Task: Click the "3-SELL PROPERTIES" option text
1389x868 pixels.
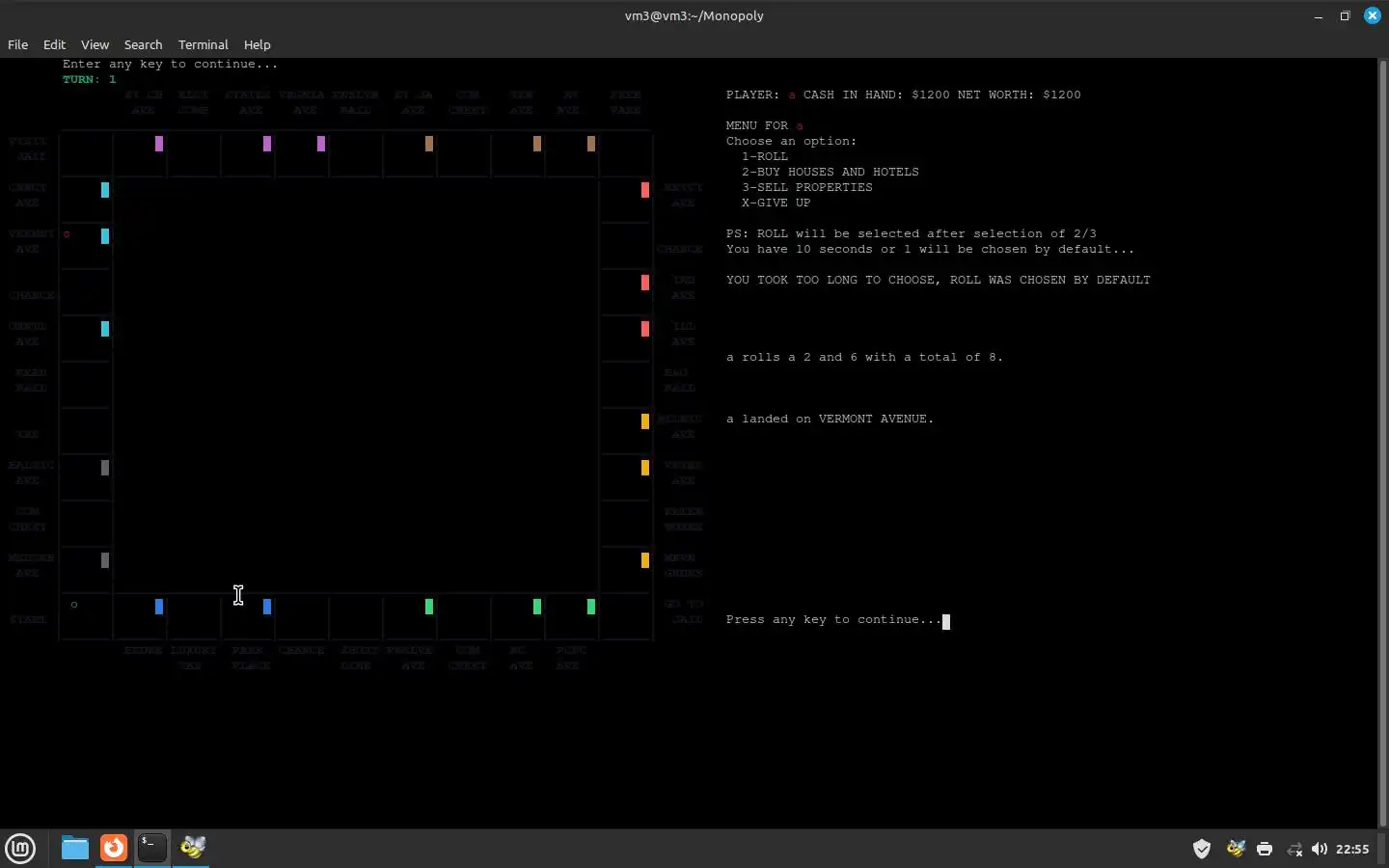Action: point(807,187)
